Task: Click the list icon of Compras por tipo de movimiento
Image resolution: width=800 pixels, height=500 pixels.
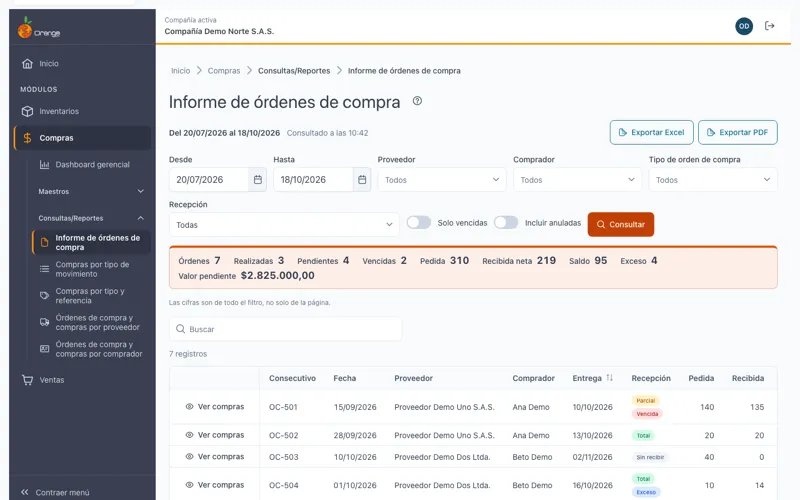Action: tap(44, 269)
